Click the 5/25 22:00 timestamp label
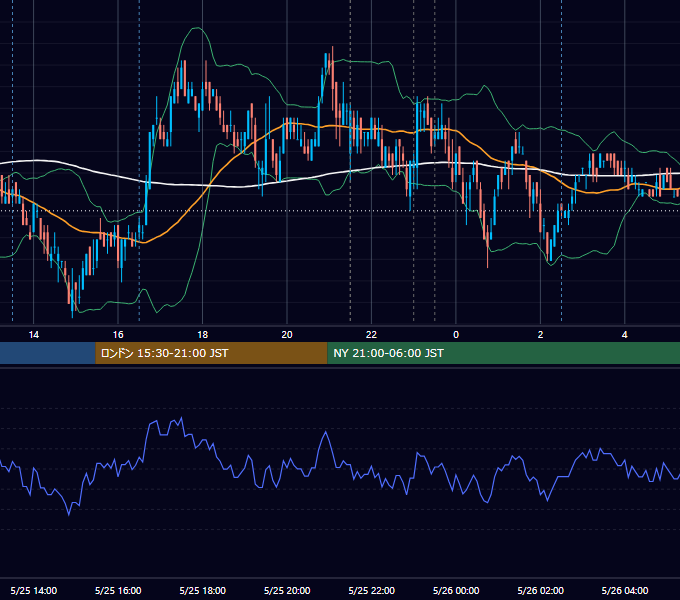The width and height of the screenshot is (680, 600). click(372, 590)
